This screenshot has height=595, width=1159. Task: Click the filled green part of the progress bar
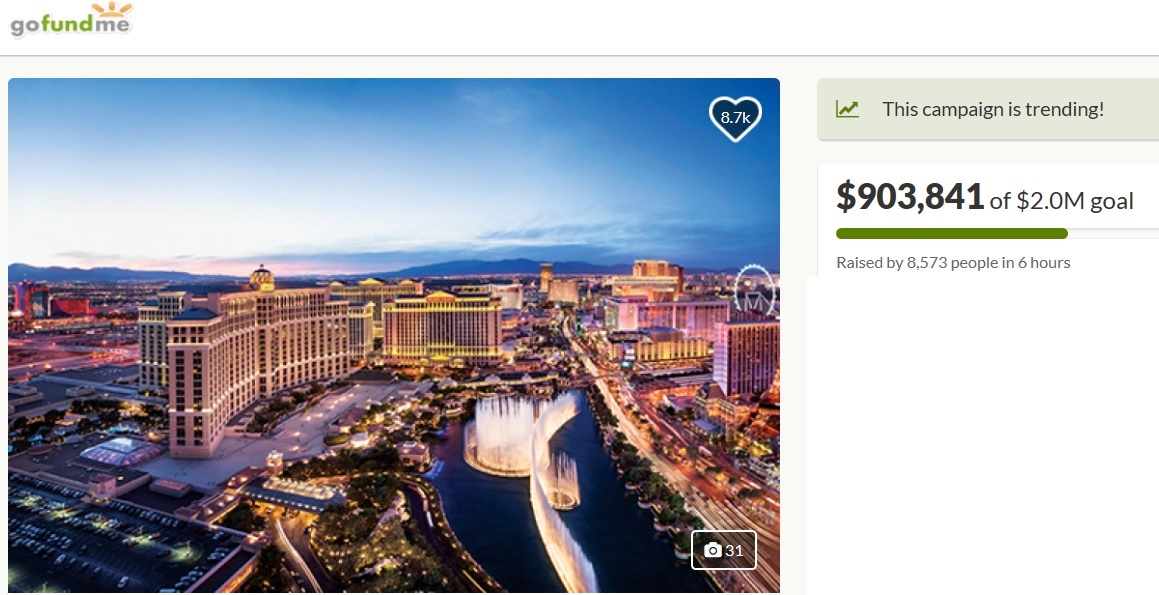[x=951, y=234]
